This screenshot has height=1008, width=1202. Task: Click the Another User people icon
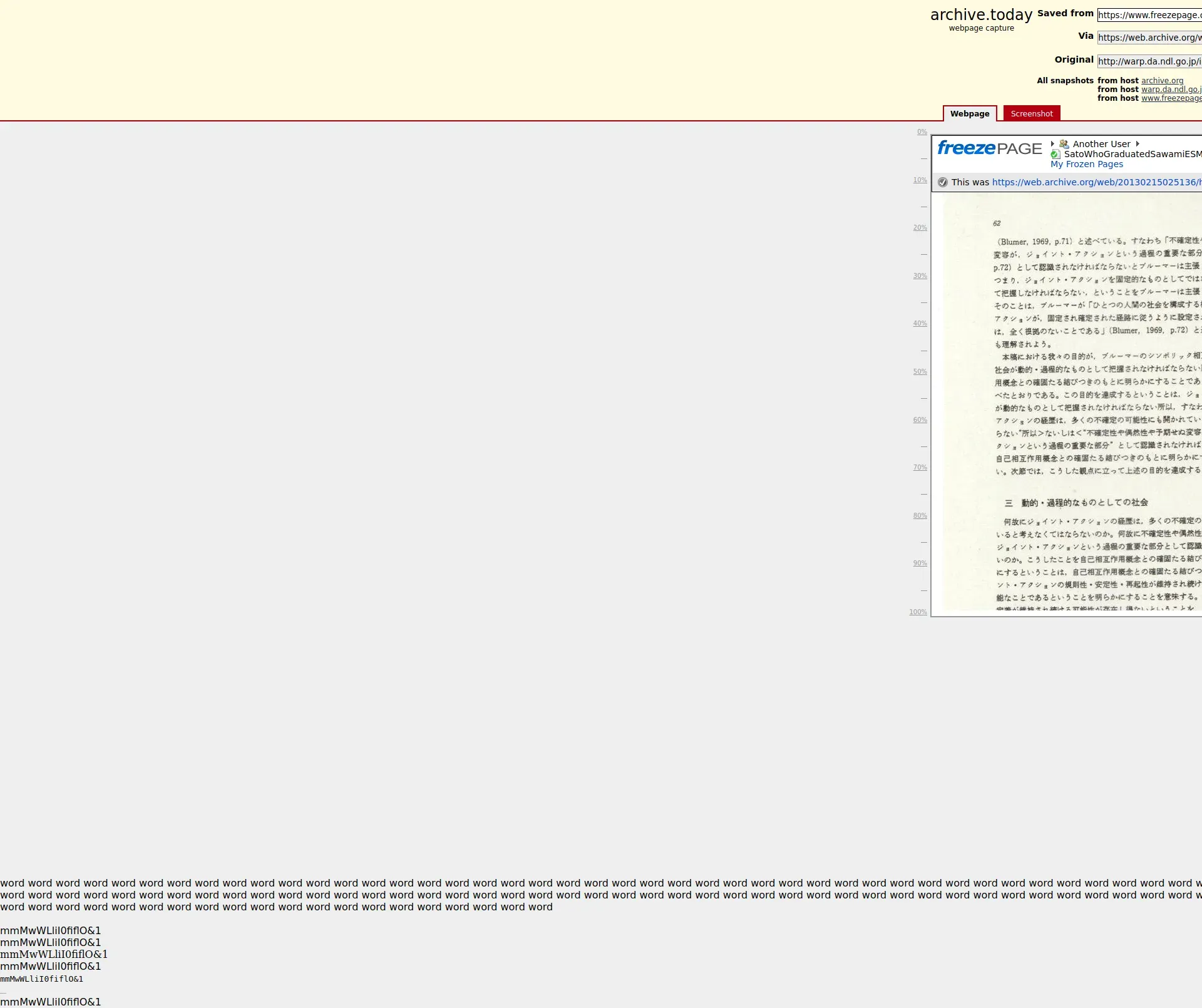click(x=1064, y=144)
